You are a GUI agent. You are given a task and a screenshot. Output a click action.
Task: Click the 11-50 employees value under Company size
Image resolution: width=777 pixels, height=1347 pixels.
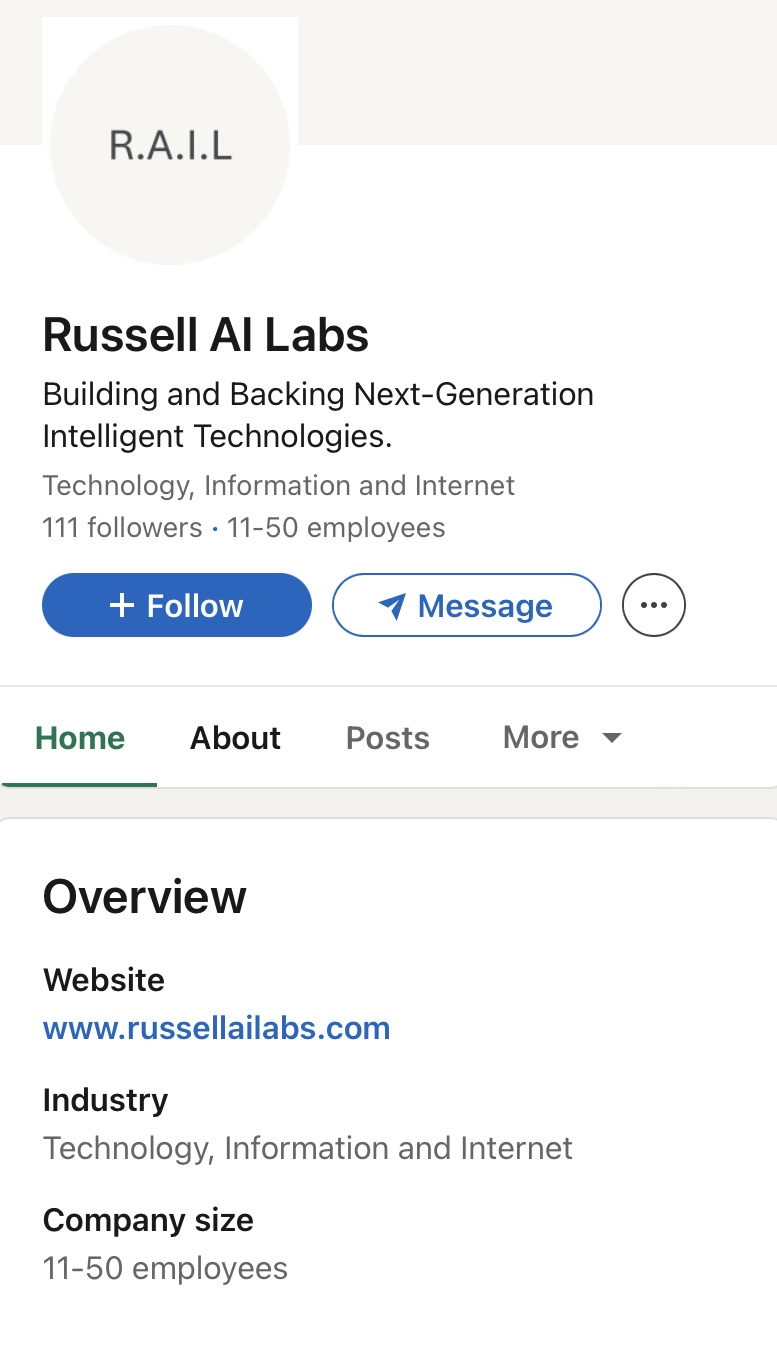coord(165,1268)
